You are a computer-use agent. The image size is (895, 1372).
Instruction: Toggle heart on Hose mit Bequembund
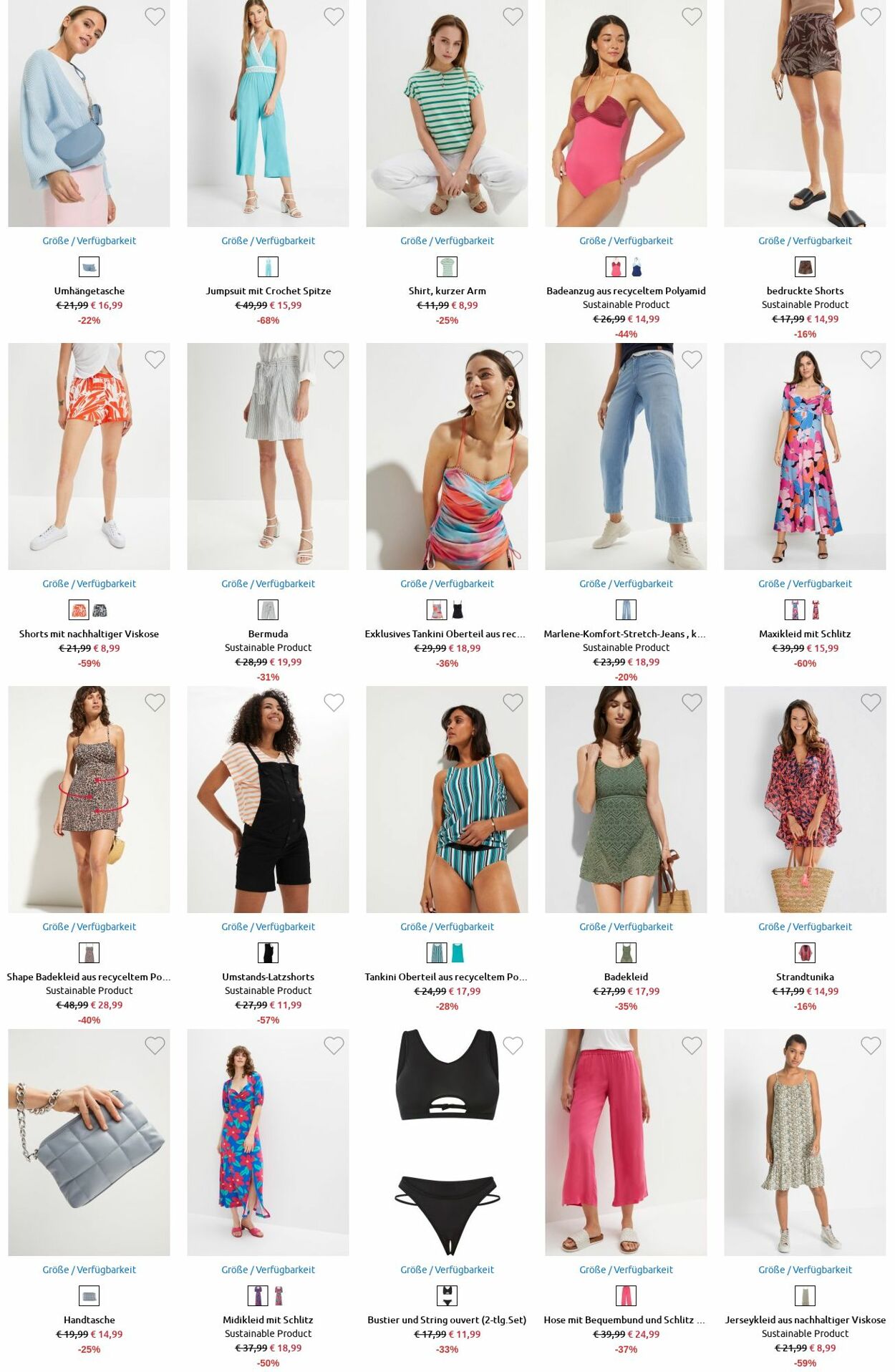(692, 1045)
